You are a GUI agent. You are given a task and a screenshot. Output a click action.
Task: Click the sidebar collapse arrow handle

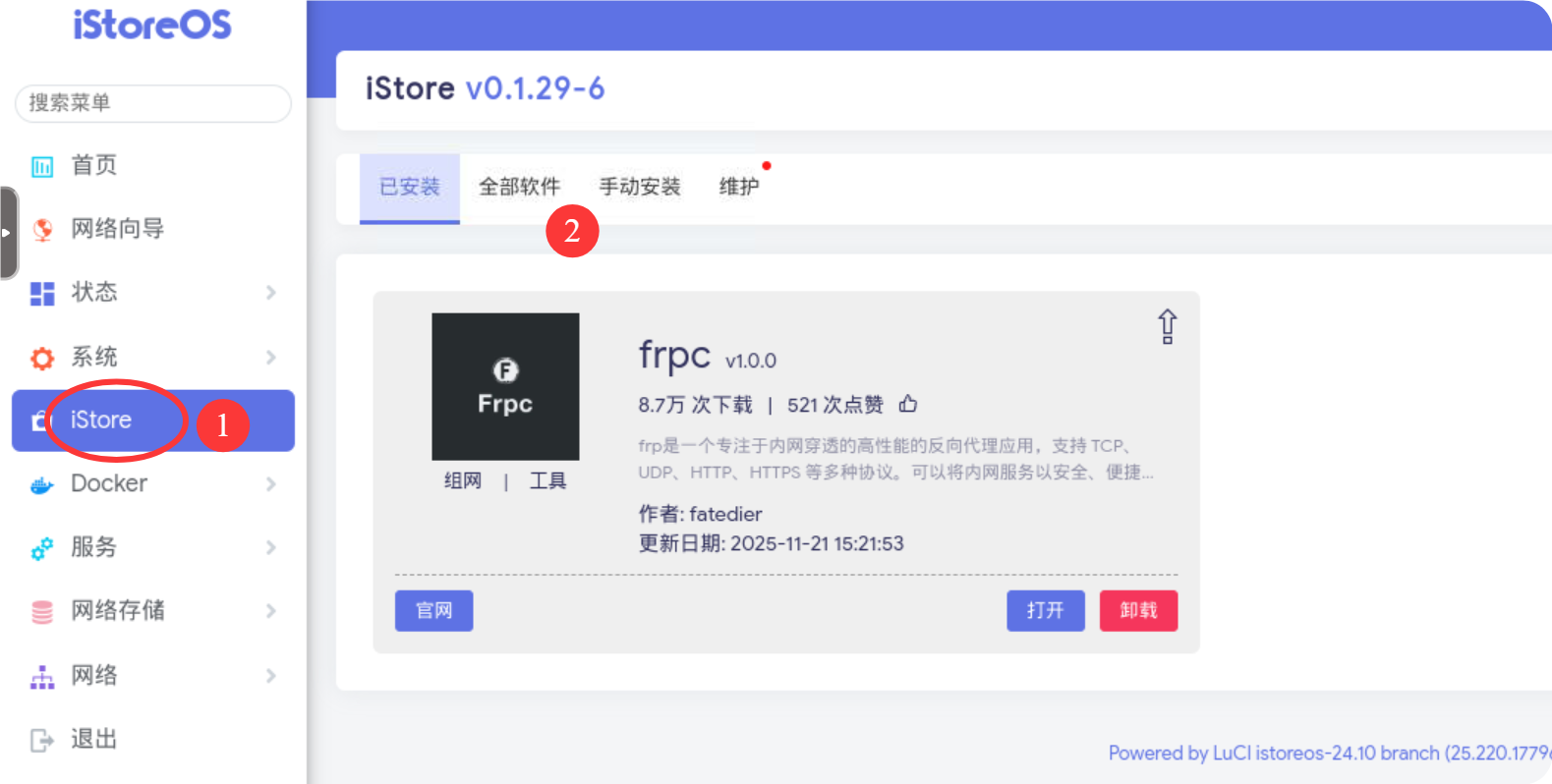(8, 233)
